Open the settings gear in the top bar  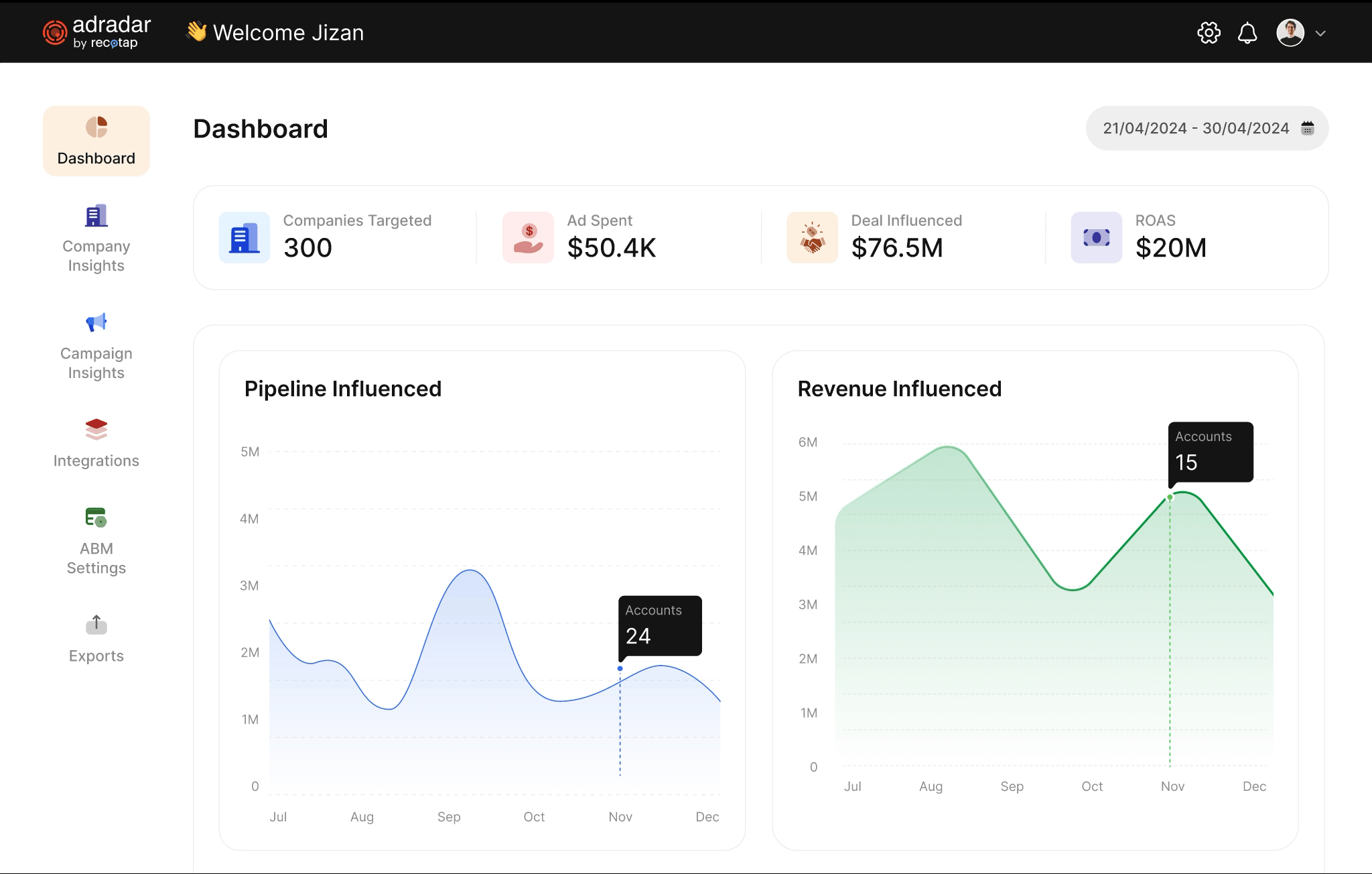[1209, 32]
